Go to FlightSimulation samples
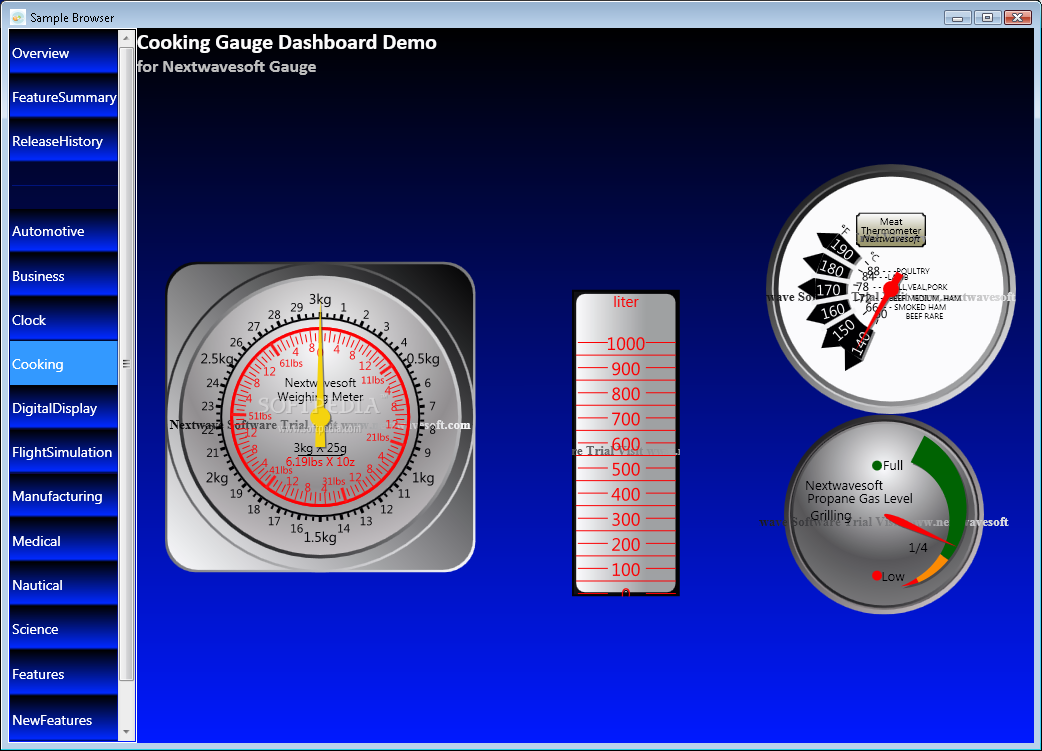Screen dimensions: 1042x751 coord(64,452)
